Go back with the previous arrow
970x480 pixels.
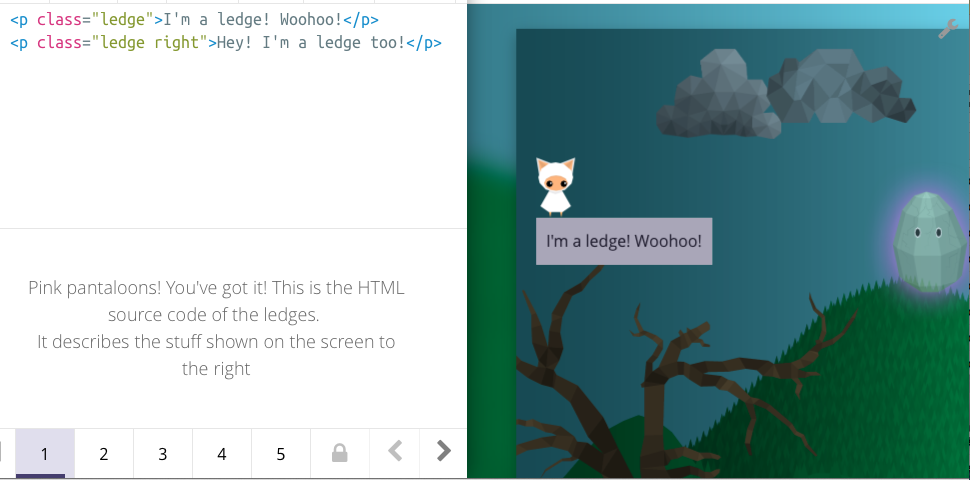pyautogui.click(x=395, y=451)
